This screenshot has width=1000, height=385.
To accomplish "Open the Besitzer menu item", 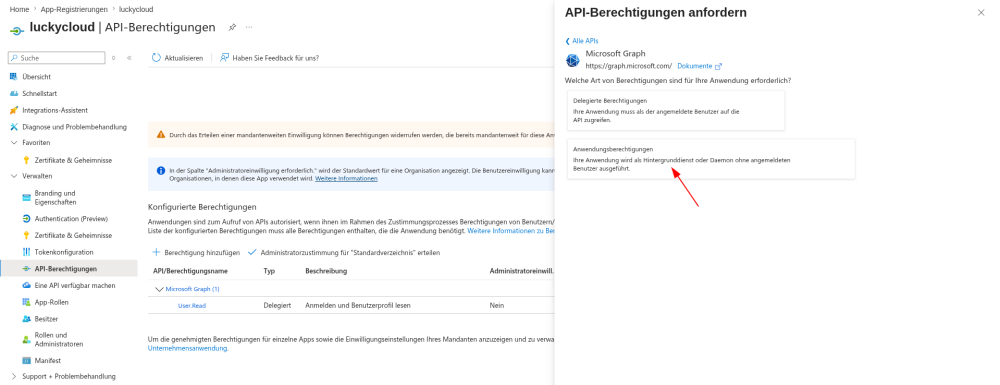I will point(47,319).
